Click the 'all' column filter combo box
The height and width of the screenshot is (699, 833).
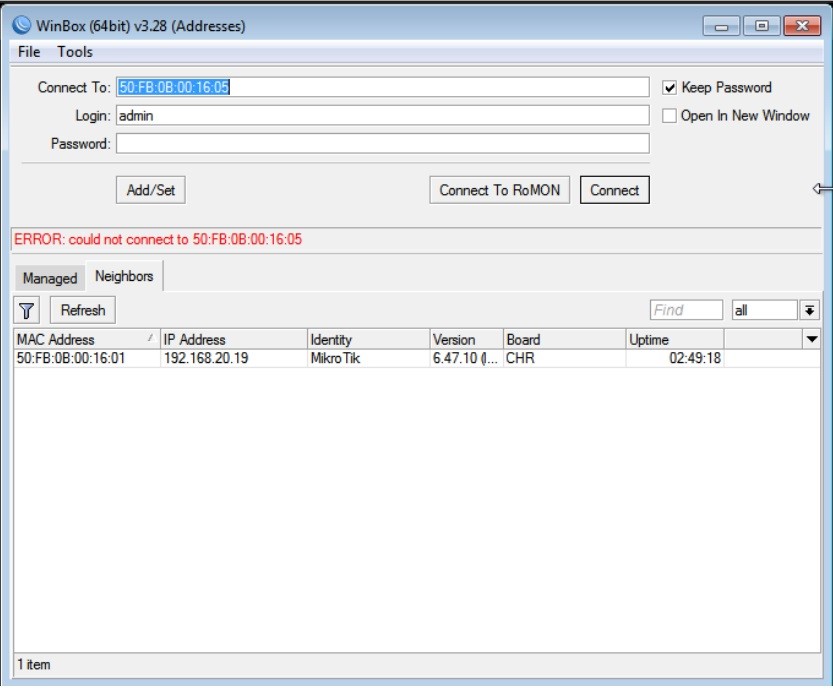pyautogui.click(x=765, y=310)
